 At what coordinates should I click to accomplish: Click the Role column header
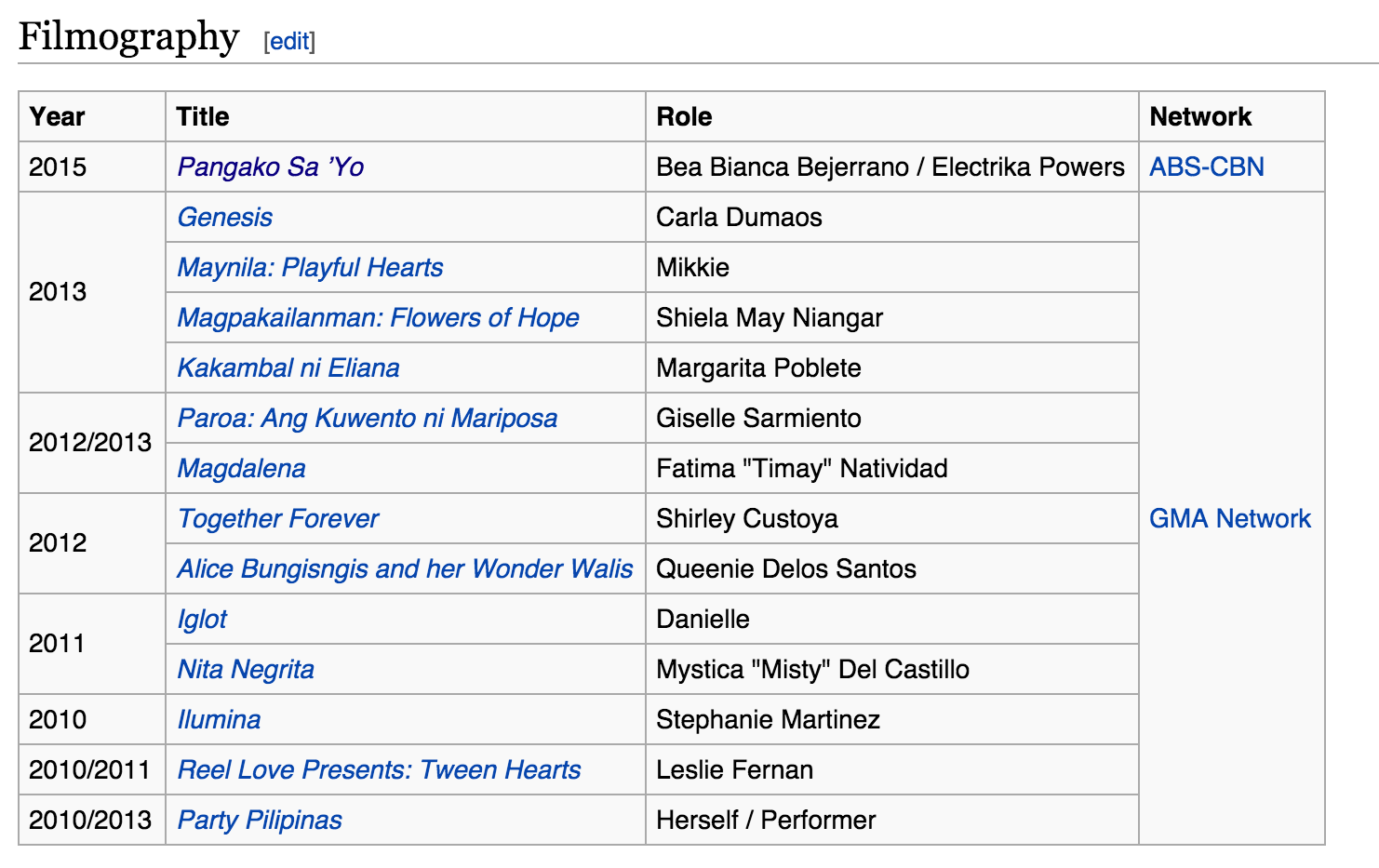(684, 117)
